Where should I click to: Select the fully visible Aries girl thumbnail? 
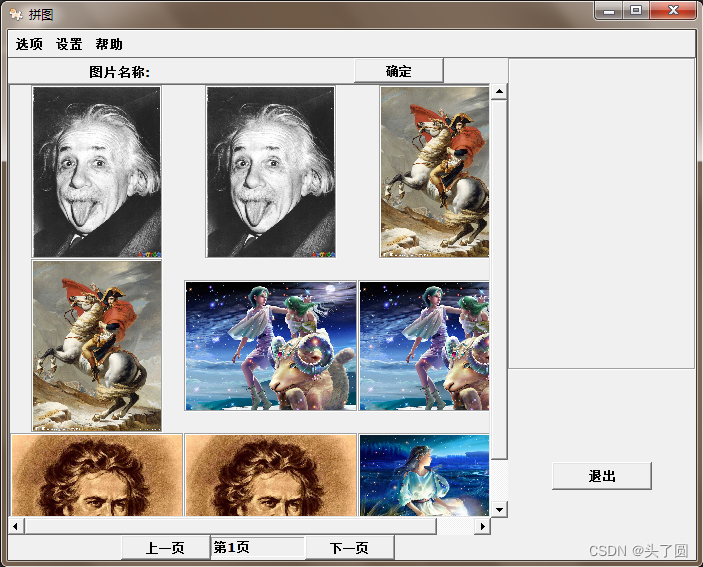tap(271, 346)
